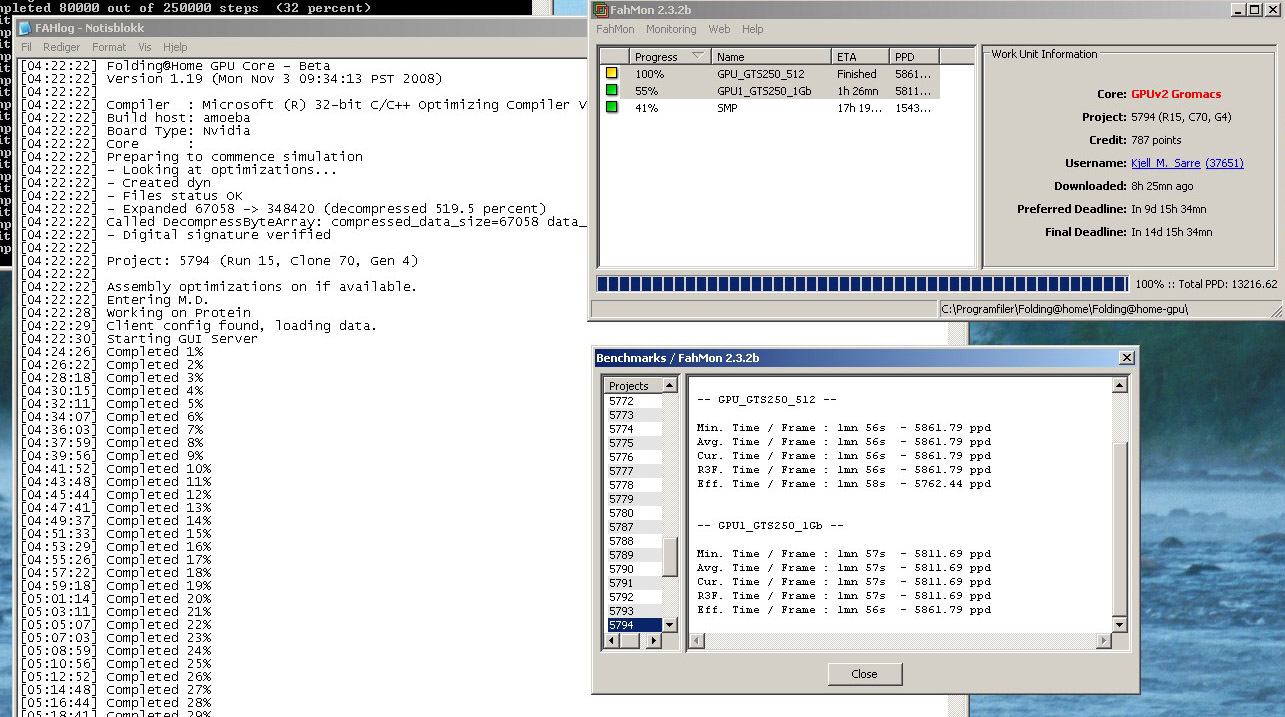Click the Projects list vertical scrollbar thumb

coord(670,558)
